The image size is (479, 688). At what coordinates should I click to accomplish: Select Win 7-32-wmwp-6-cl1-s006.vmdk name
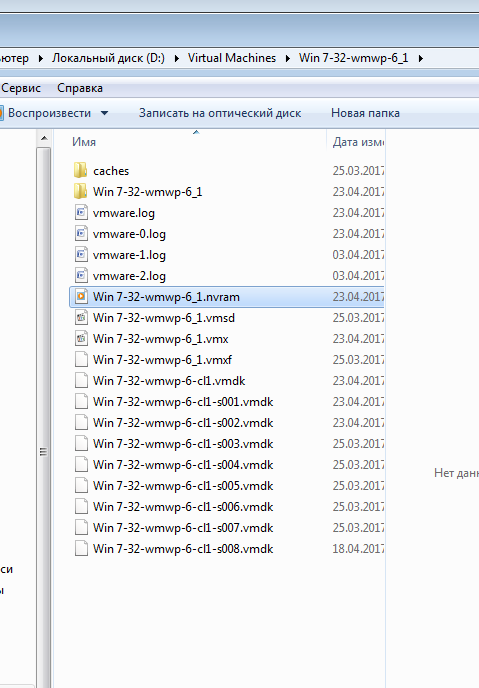point(183,508)
